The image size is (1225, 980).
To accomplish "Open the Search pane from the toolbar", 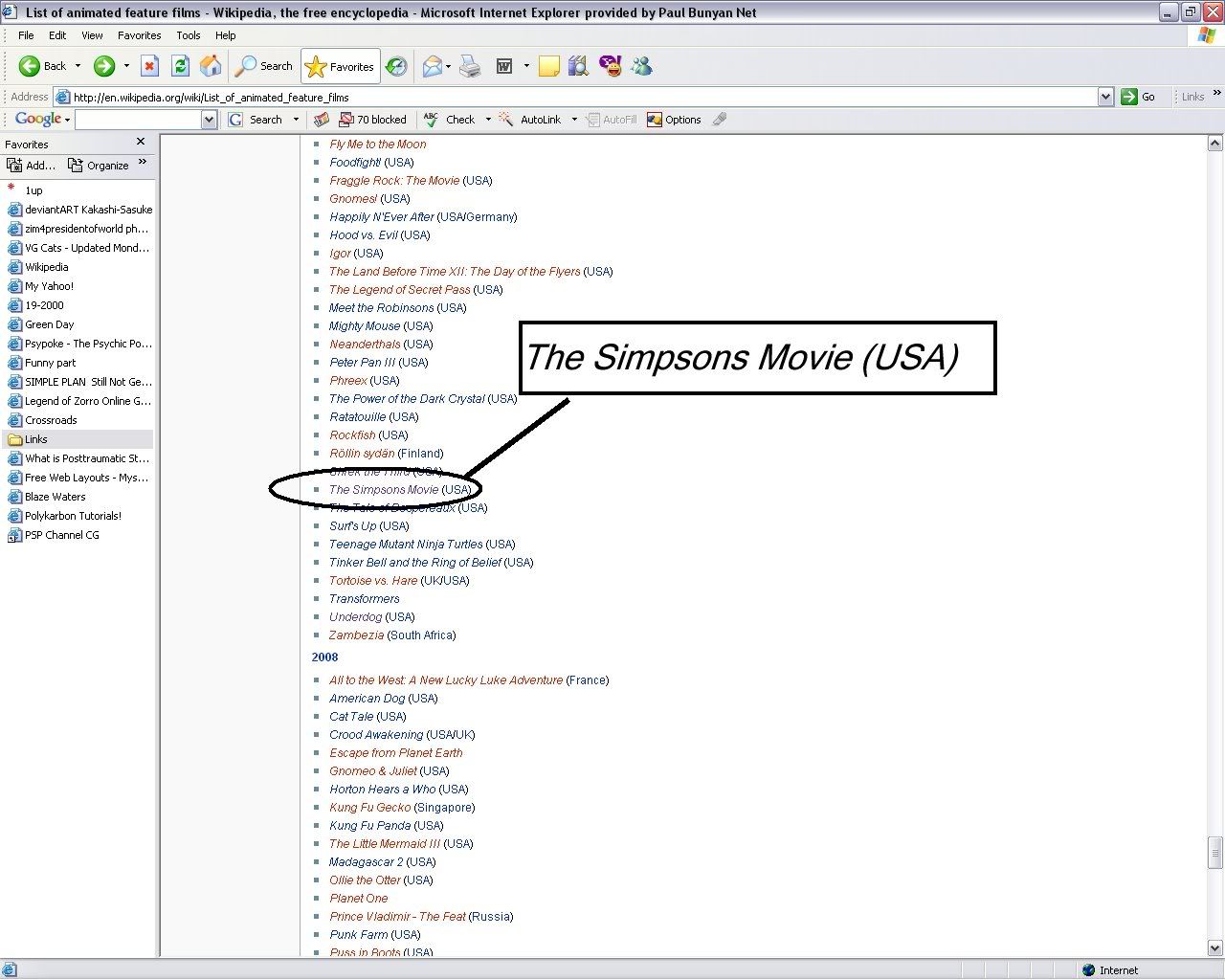I will pyautogui.click(x=264, y=66).
